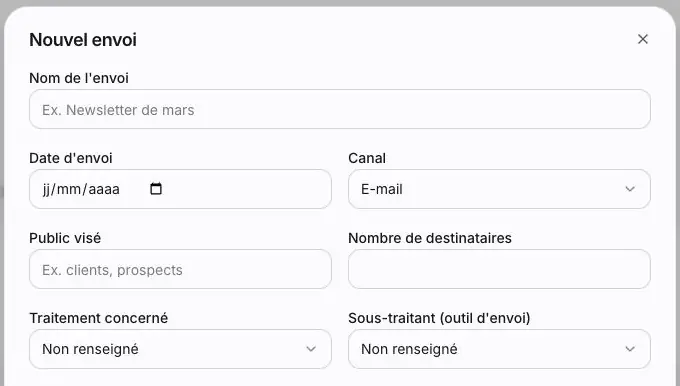Click the Nombre de destinataires label
This screenshot has height=386, width=680.
(x=430, y=238)
